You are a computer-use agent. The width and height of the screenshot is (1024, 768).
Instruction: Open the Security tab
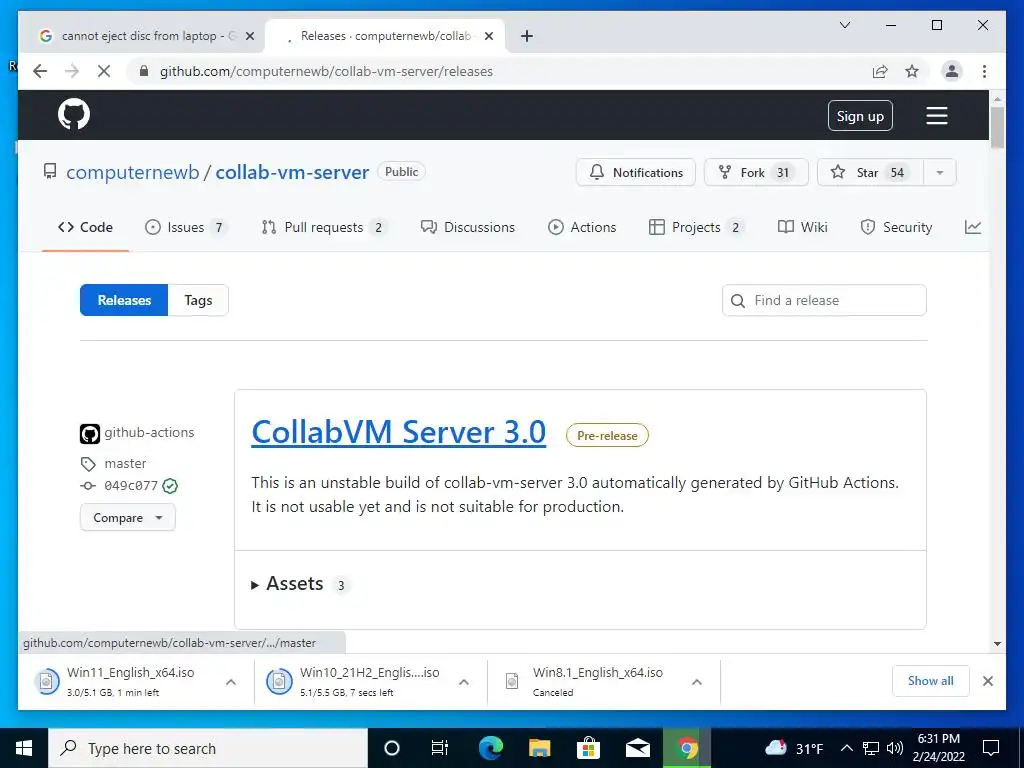point(897,227)
